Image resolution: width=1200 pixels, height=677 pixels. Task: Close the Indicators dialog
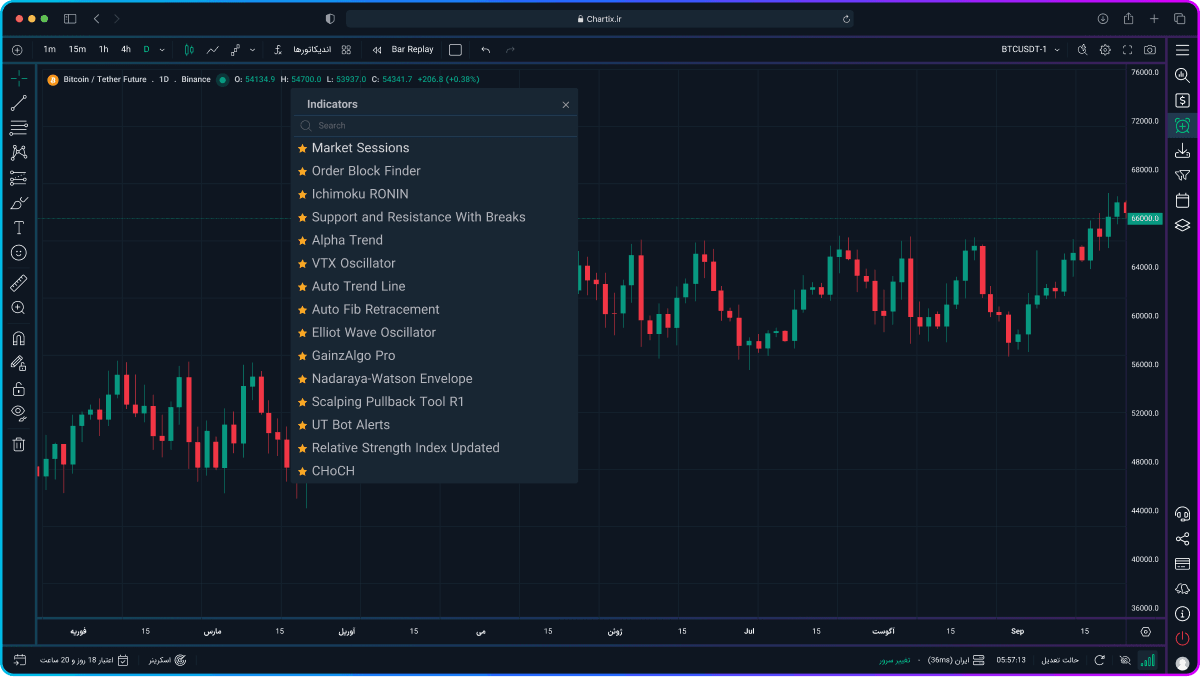[x=566, y=104]
